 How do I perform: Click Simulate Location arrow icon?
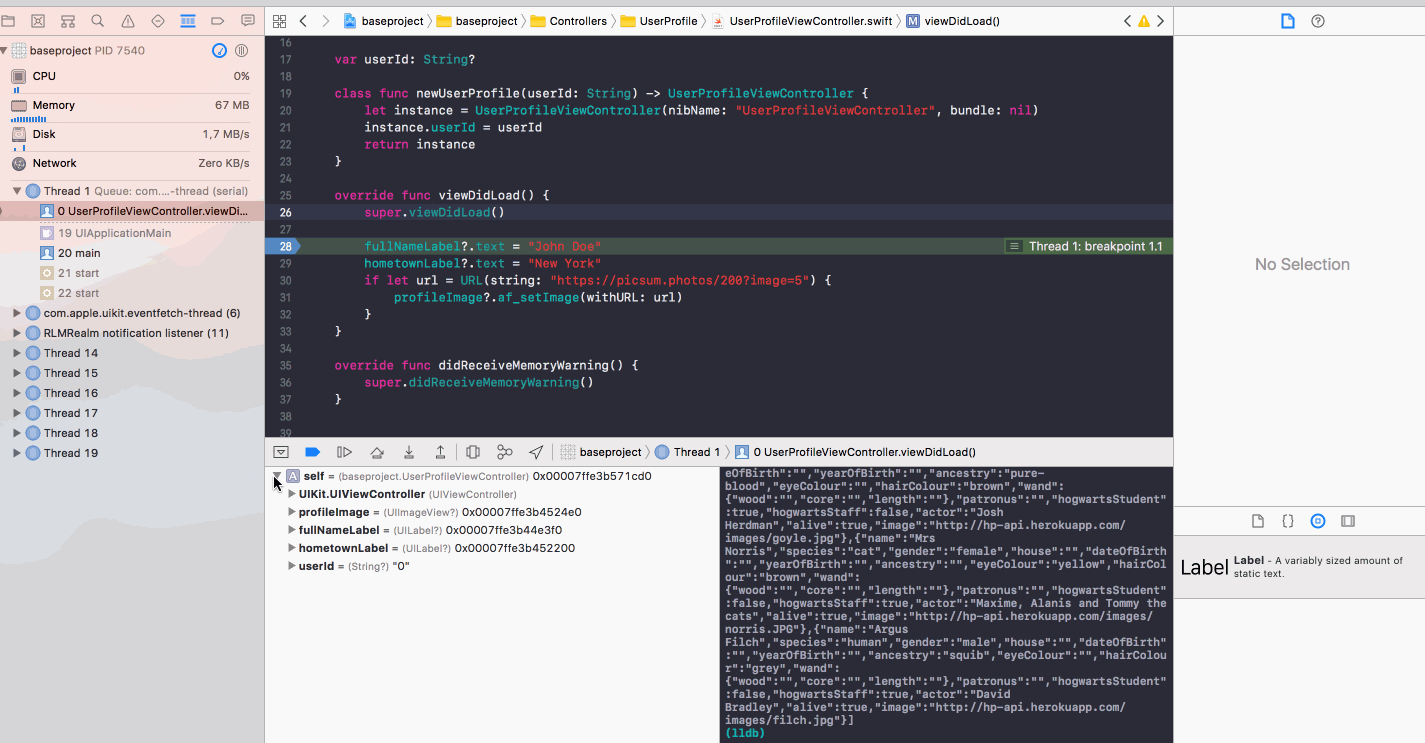(536, 452)
